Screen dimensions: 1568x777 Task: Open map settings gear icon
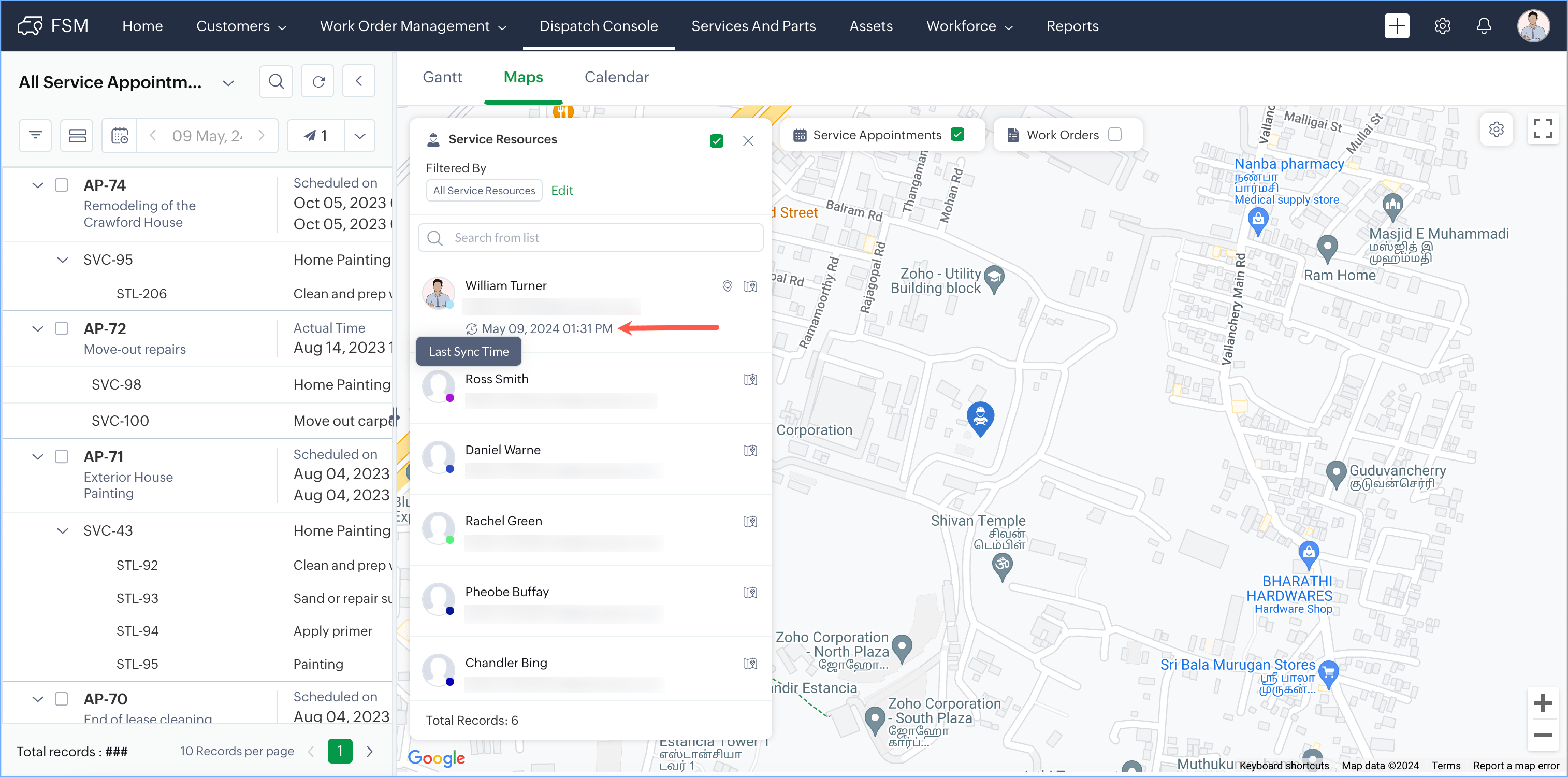click(x=1496, y=129)
